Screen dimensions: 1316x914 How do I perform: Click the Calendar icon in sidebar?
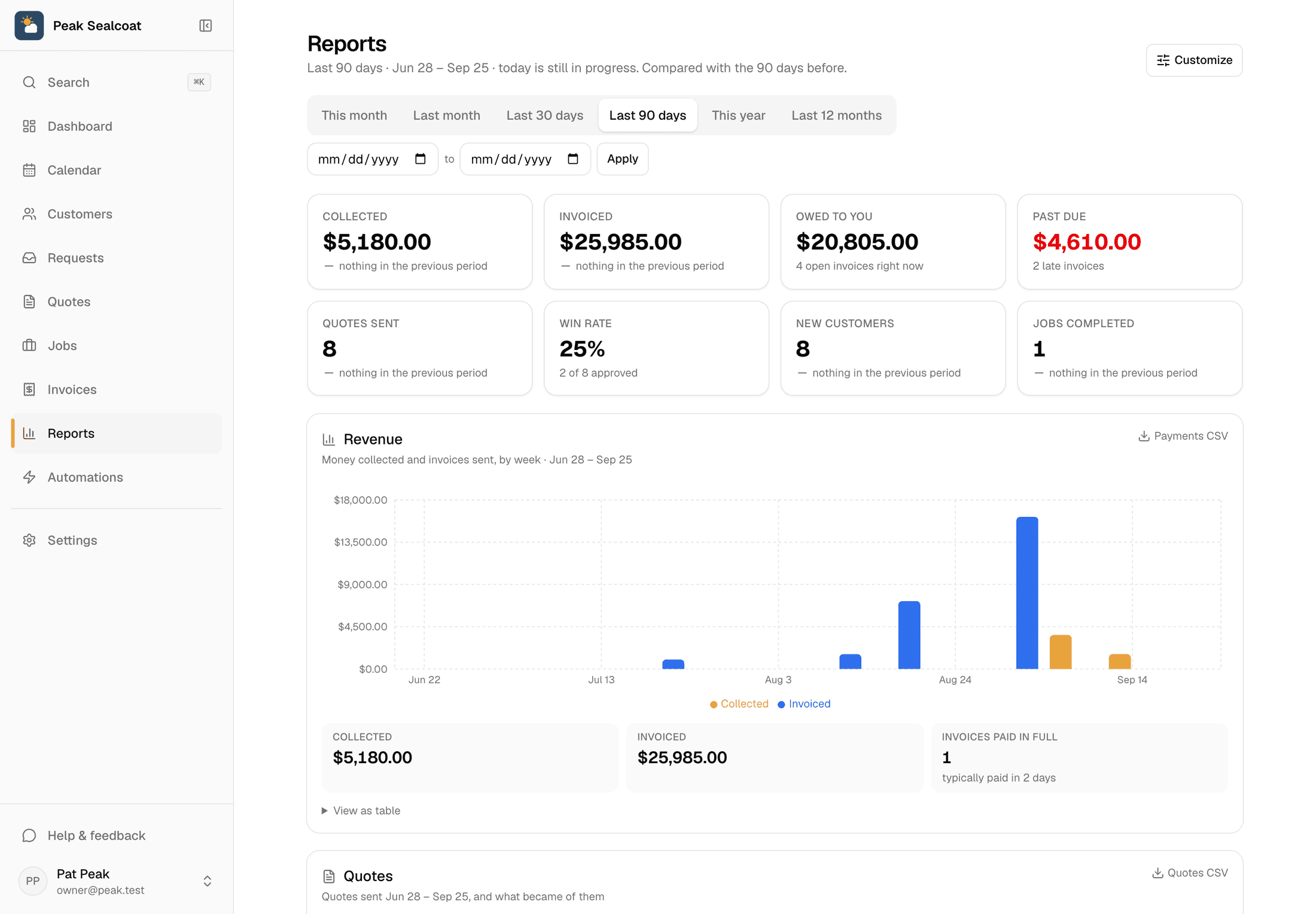(x=29, y=170)
